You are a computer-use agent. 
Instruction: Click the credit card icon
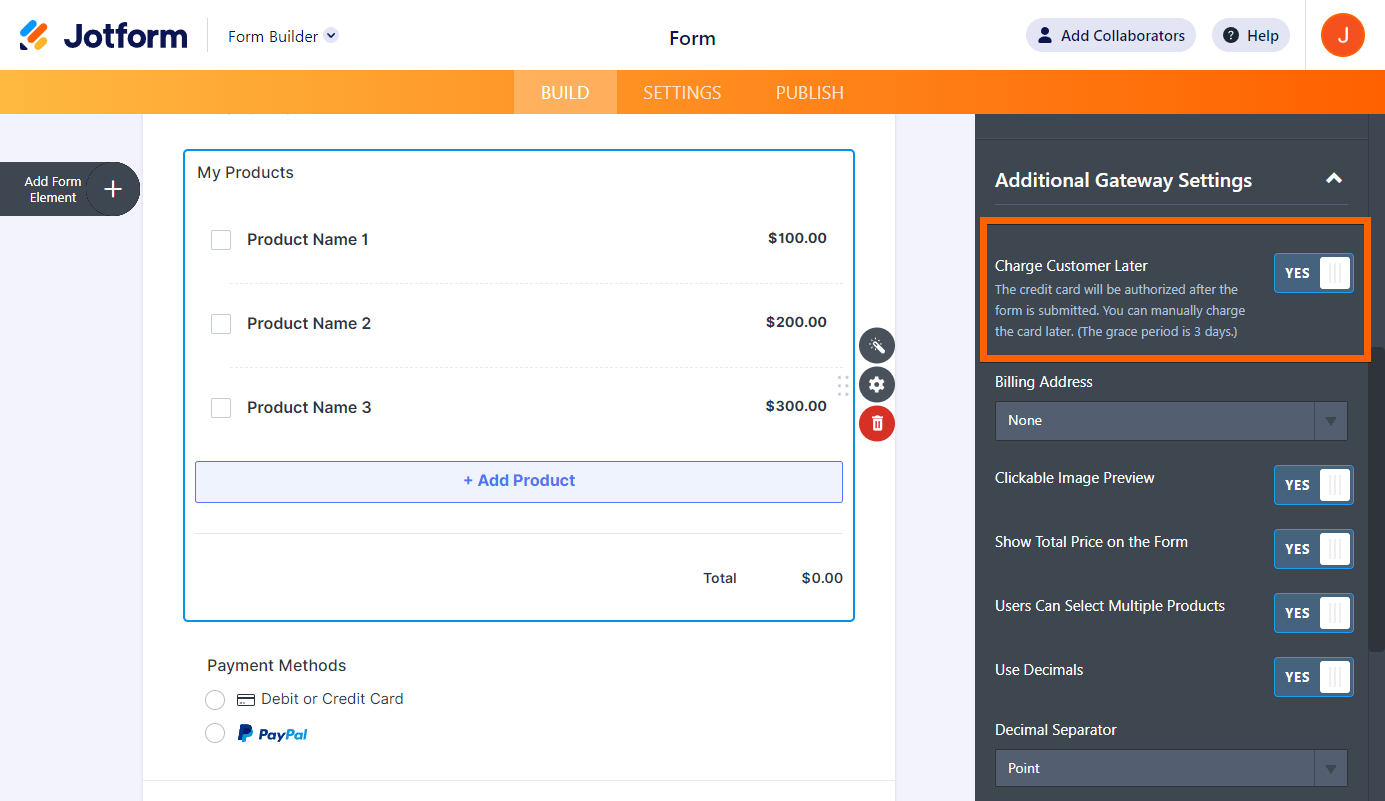(x=246, y=700)
